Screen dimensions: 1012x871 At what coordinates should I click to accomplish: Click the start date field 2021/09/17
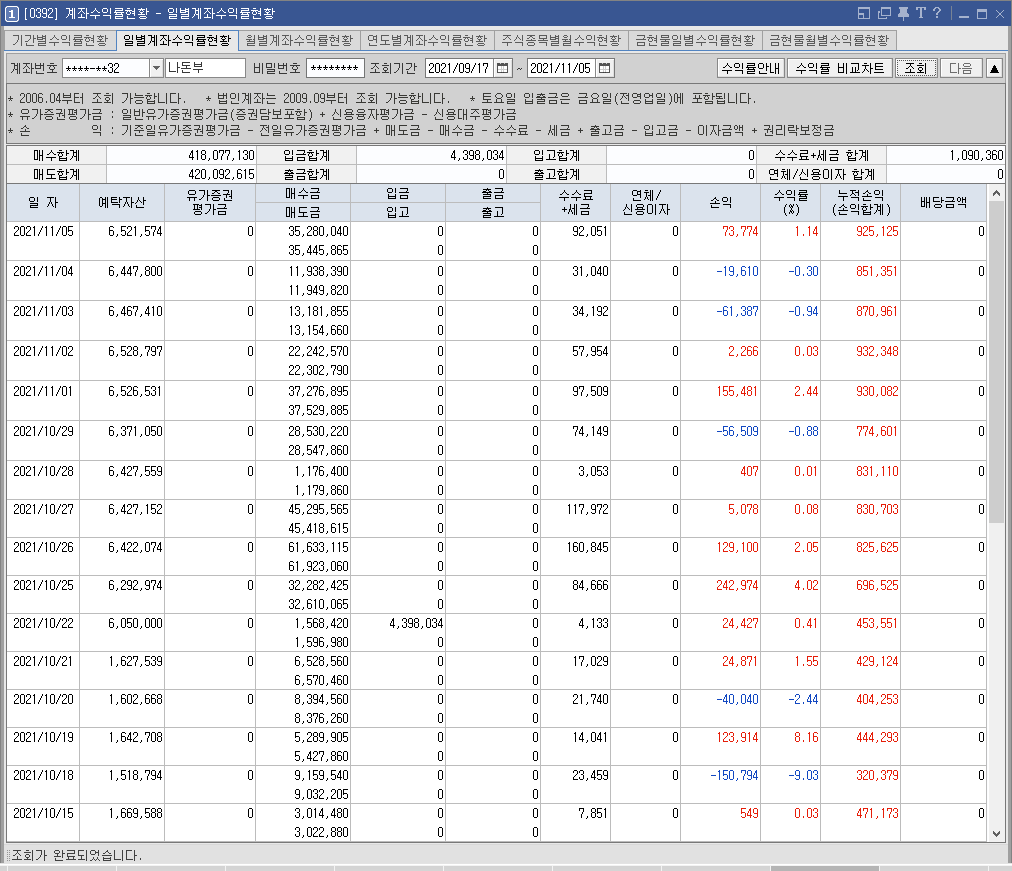(460, 68)
